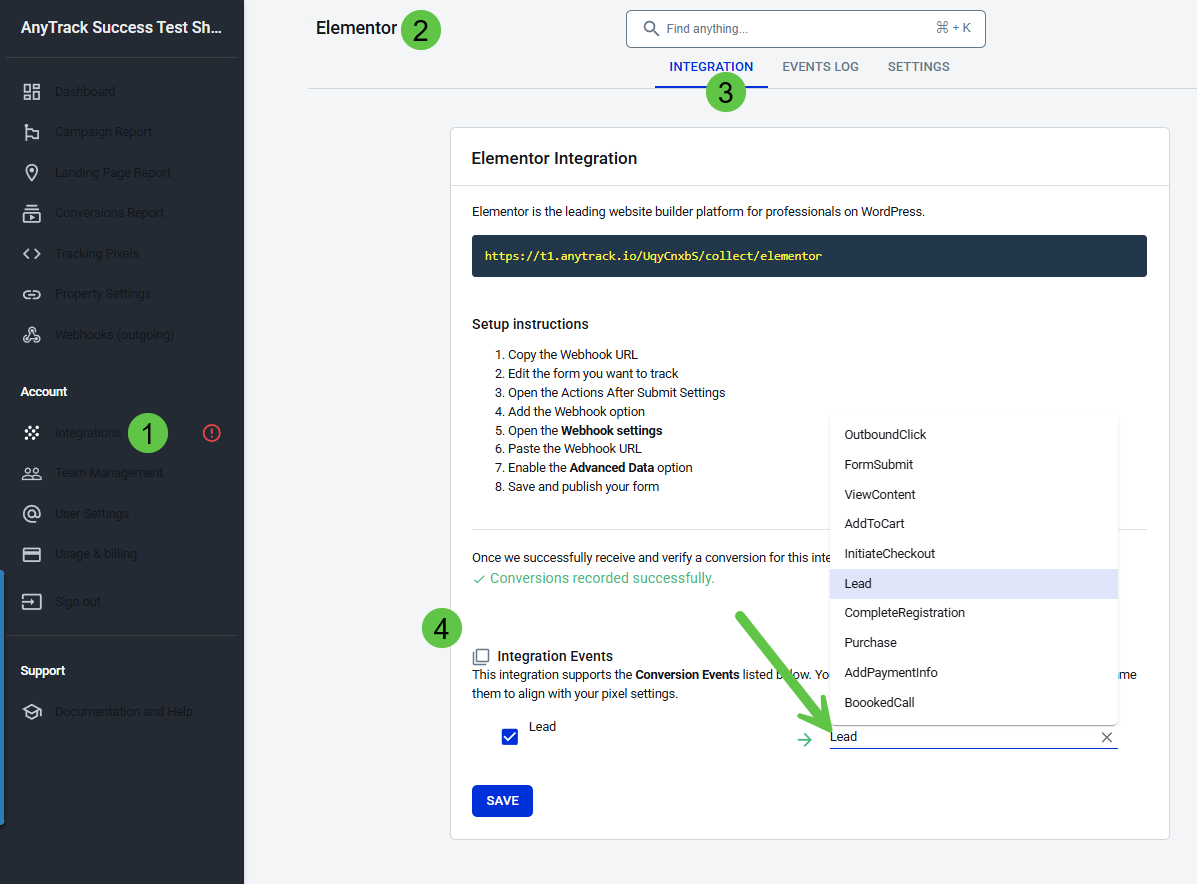Click step "Save and publish your form"
The image size is (1197, 884).
pos(583,487)
